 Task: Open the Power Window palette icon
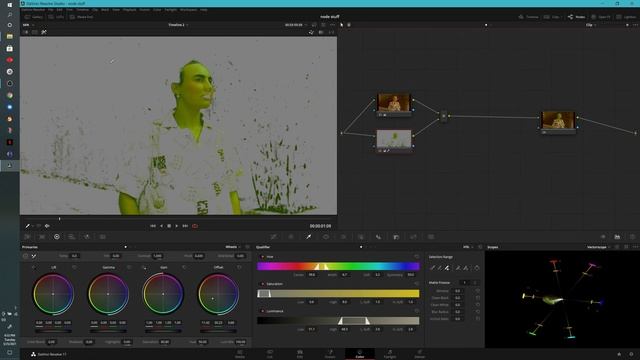tap(326, 237)
